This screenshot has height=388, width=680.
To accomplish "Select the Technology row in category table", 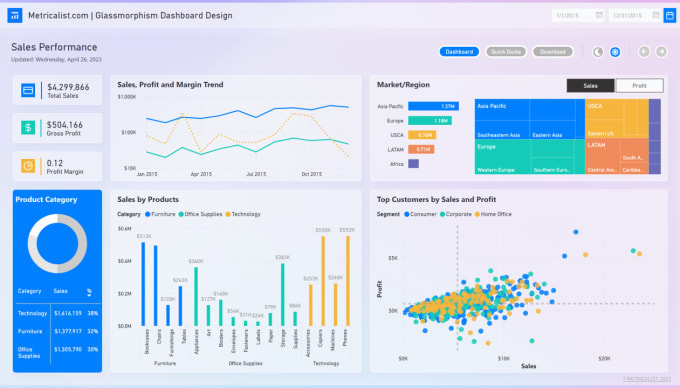I will pos(57,313).
